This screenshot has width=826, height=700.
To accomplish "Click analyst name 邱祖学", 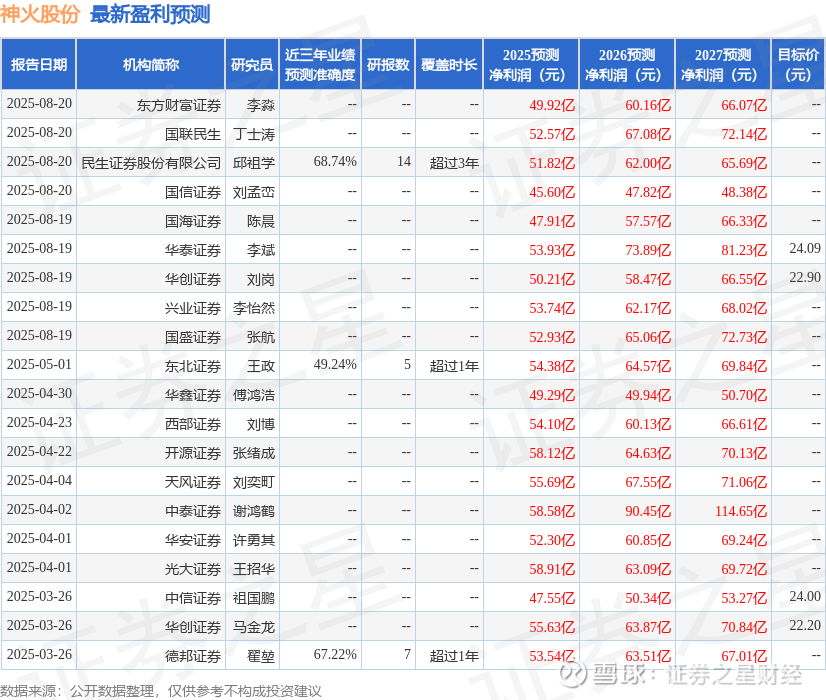I will pyautogui.click(x=254, y=163).
